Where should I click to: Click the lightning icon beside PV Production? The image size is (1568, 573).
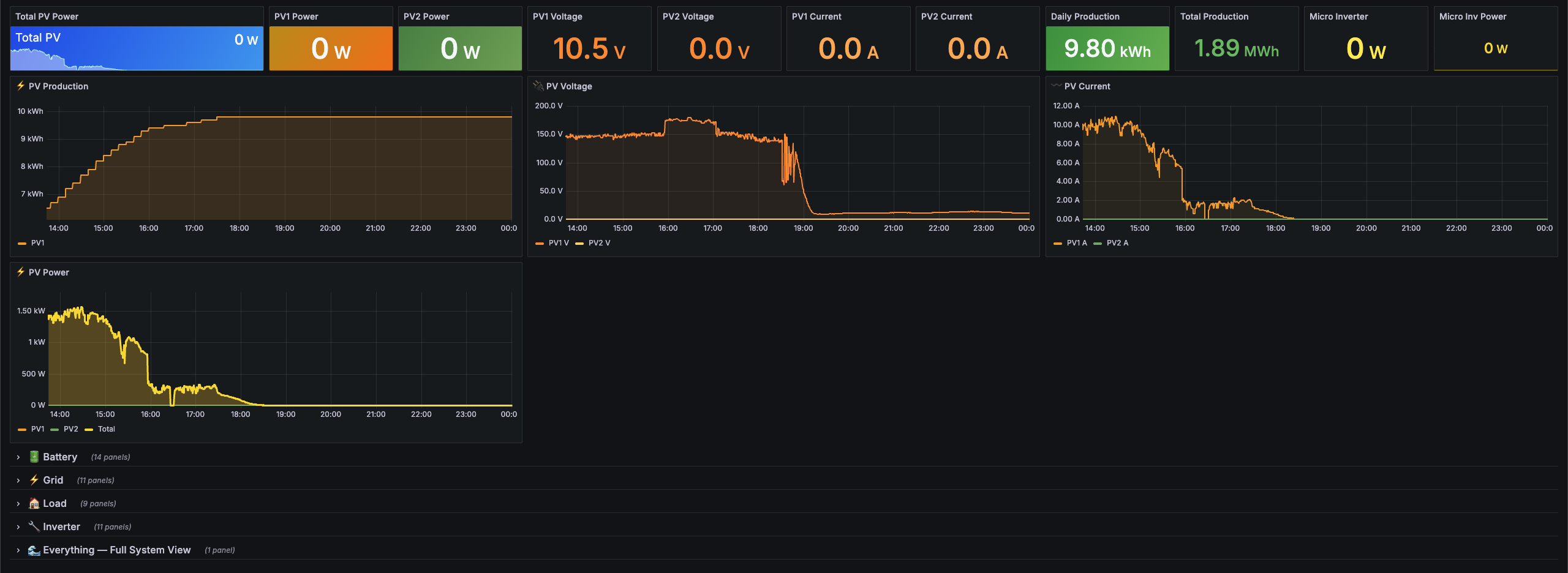click(x=21, y=86)
